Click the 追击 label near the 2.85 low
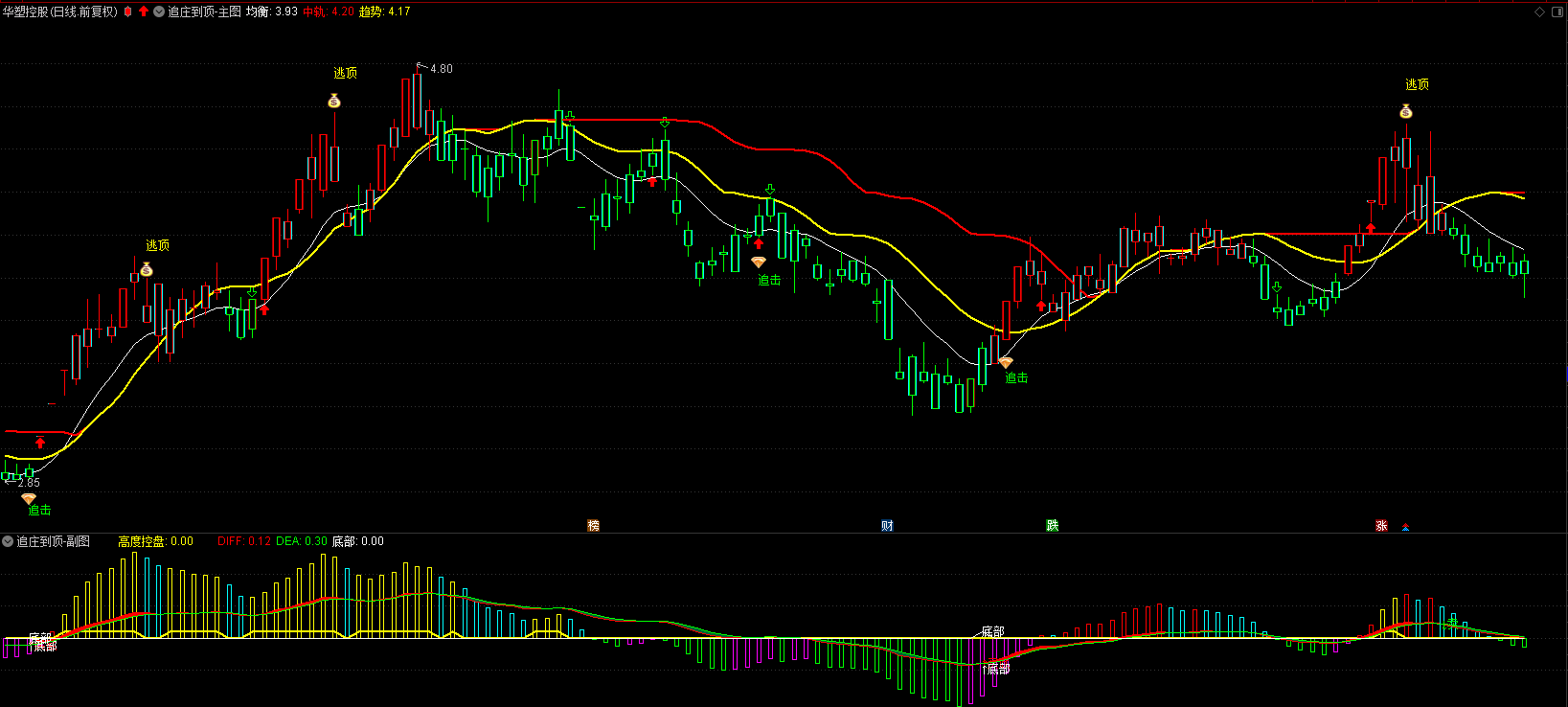 (x=39, y=511)
